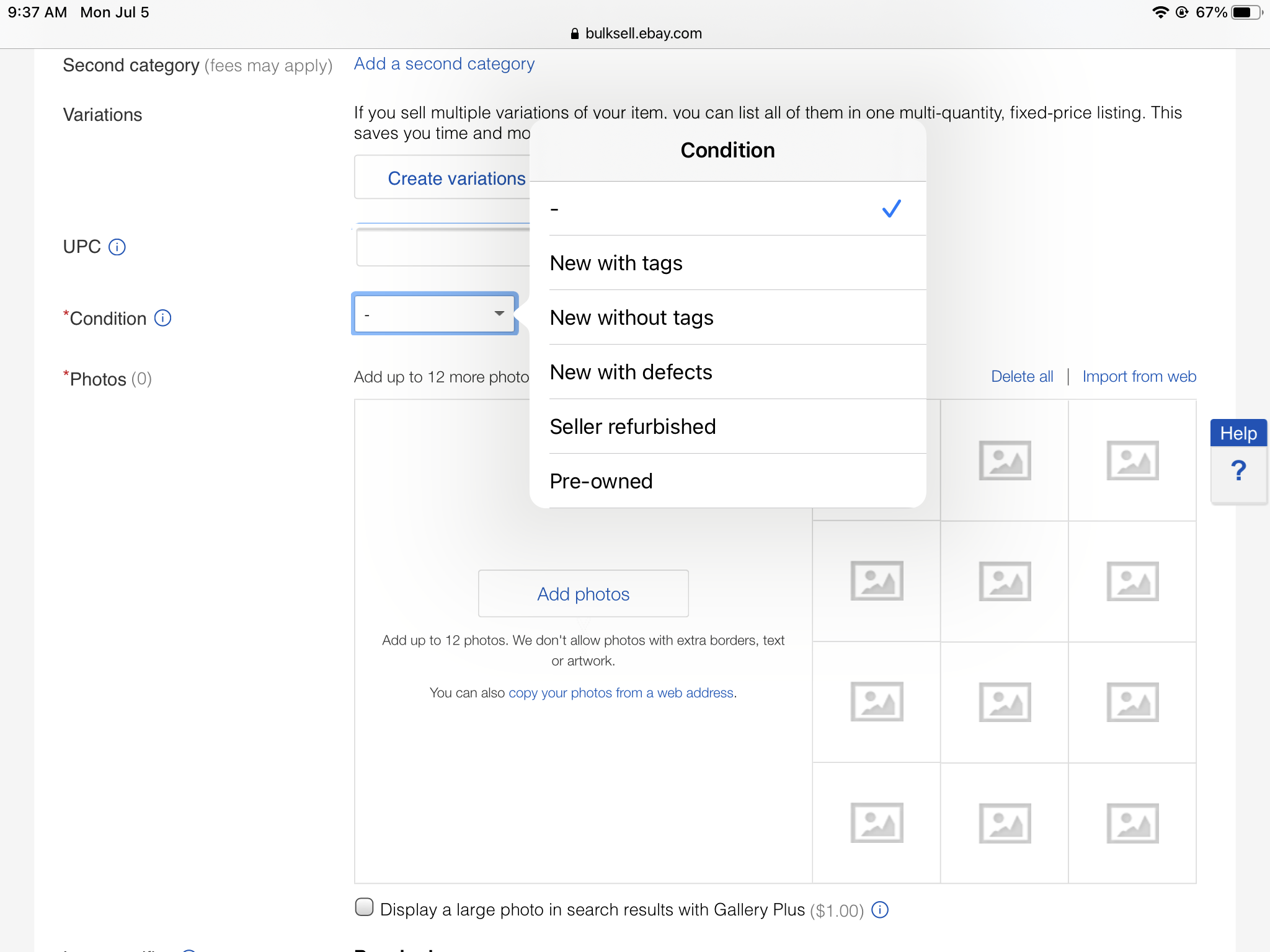Viewport: 1270px width, 952px height.
Task: Open Import from web link
Action: (1139, 376)
